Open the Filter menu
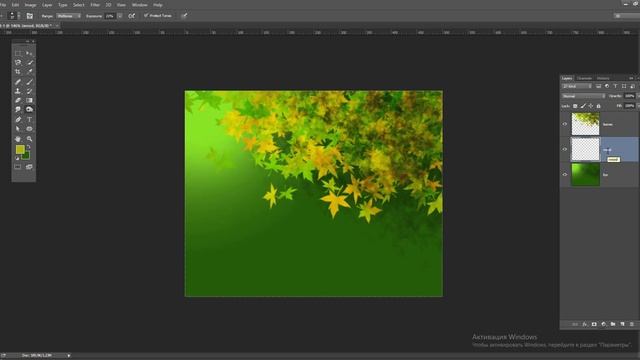The image size is (640, 360). pos(95,5)
